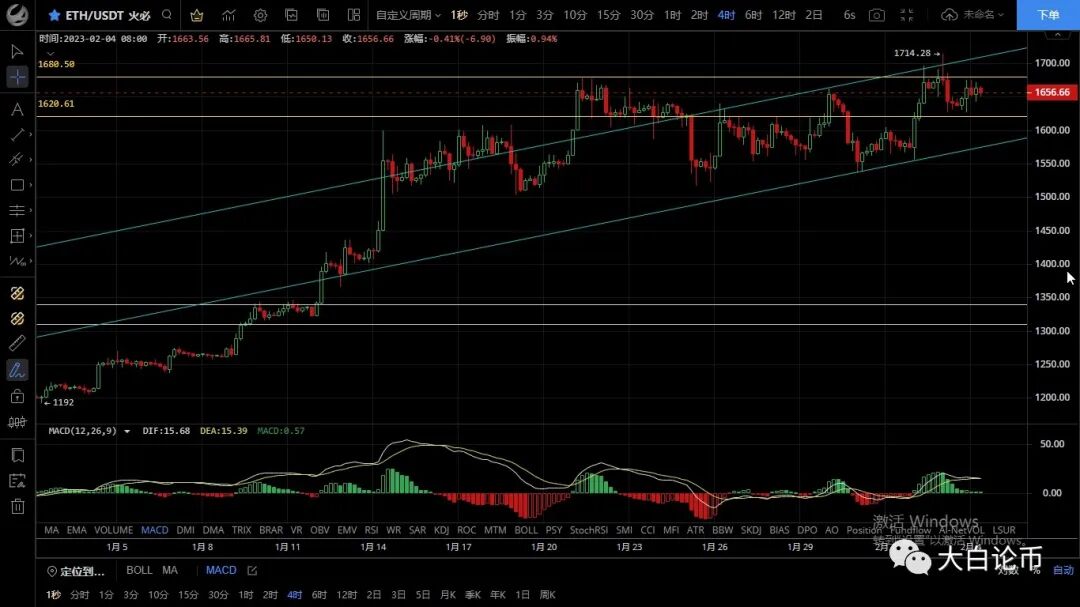Viewport: 1080px width, 607px height.
Task: Click the 6s refresh countdown
Action: click(x=849, y=14)
